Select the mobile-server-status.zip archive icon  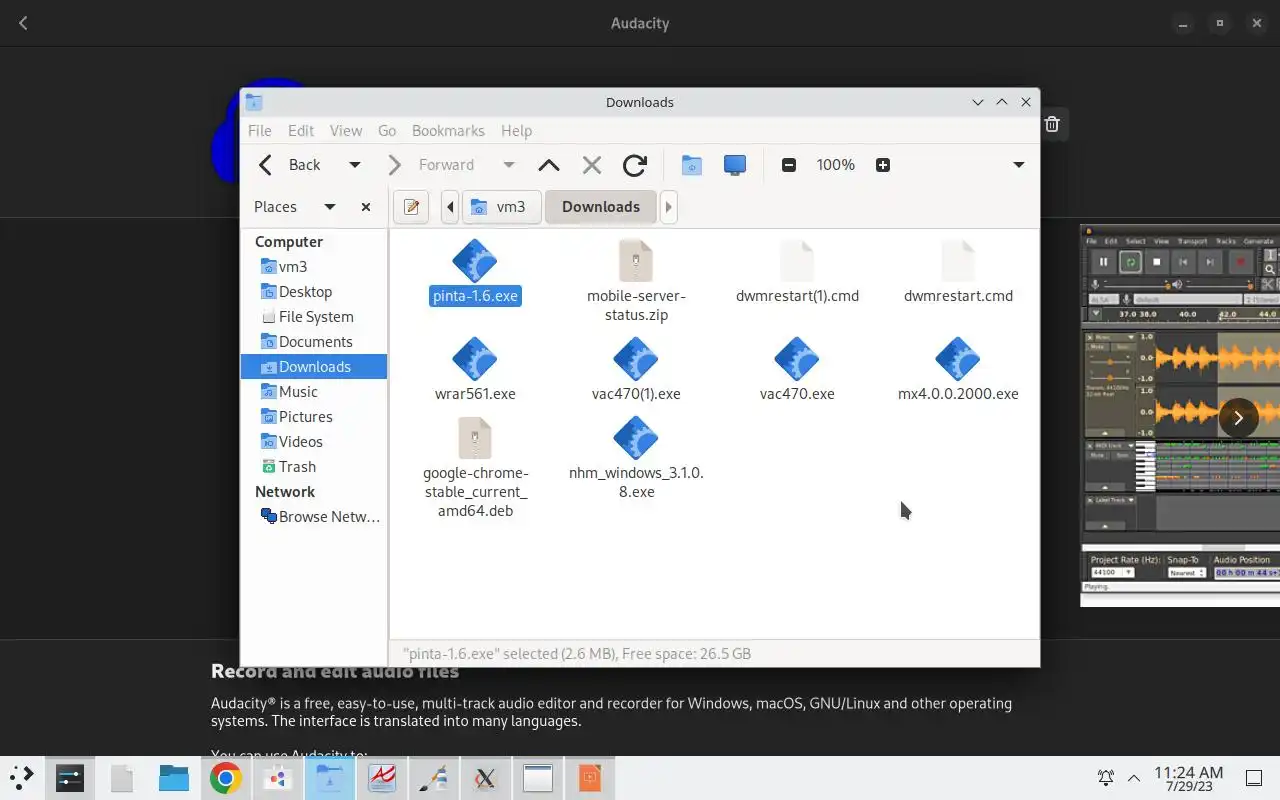[636, 261]
